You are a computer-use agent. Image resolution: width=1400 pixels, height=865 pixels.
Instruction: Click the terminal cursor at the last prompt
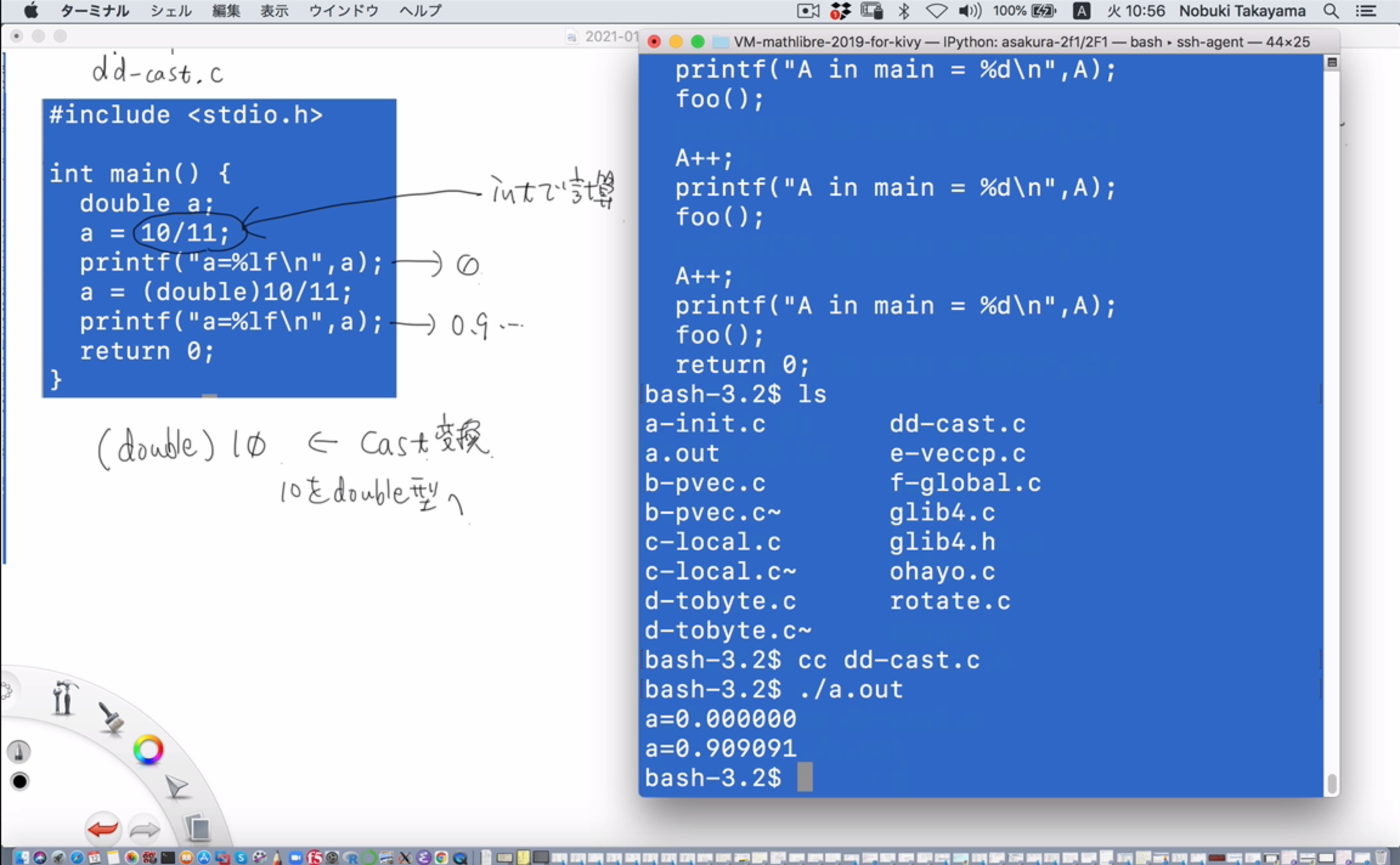click(805, 778)
